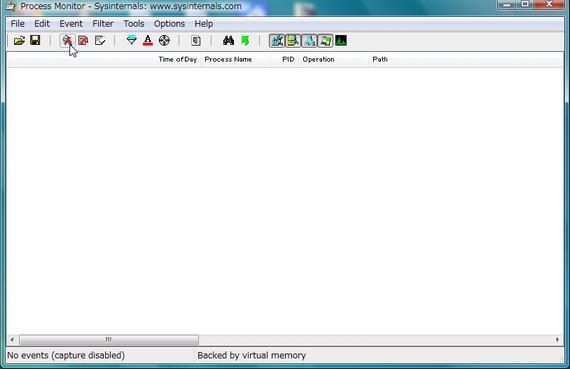Click the right scroll arrow
Image resolution: width=570 pixels, height=369 pixels.
[x=557, y=340]
